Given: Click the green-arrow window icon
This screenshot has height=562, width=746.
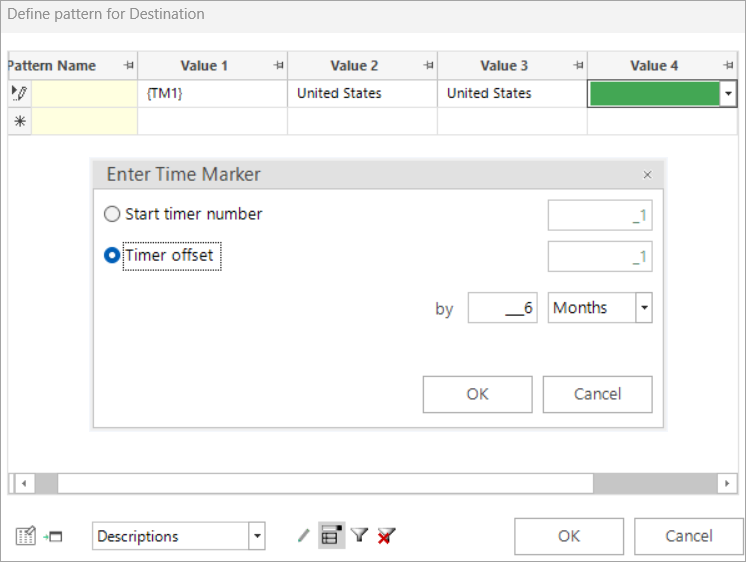Looking at the screenshot, I should click(53, 537).
